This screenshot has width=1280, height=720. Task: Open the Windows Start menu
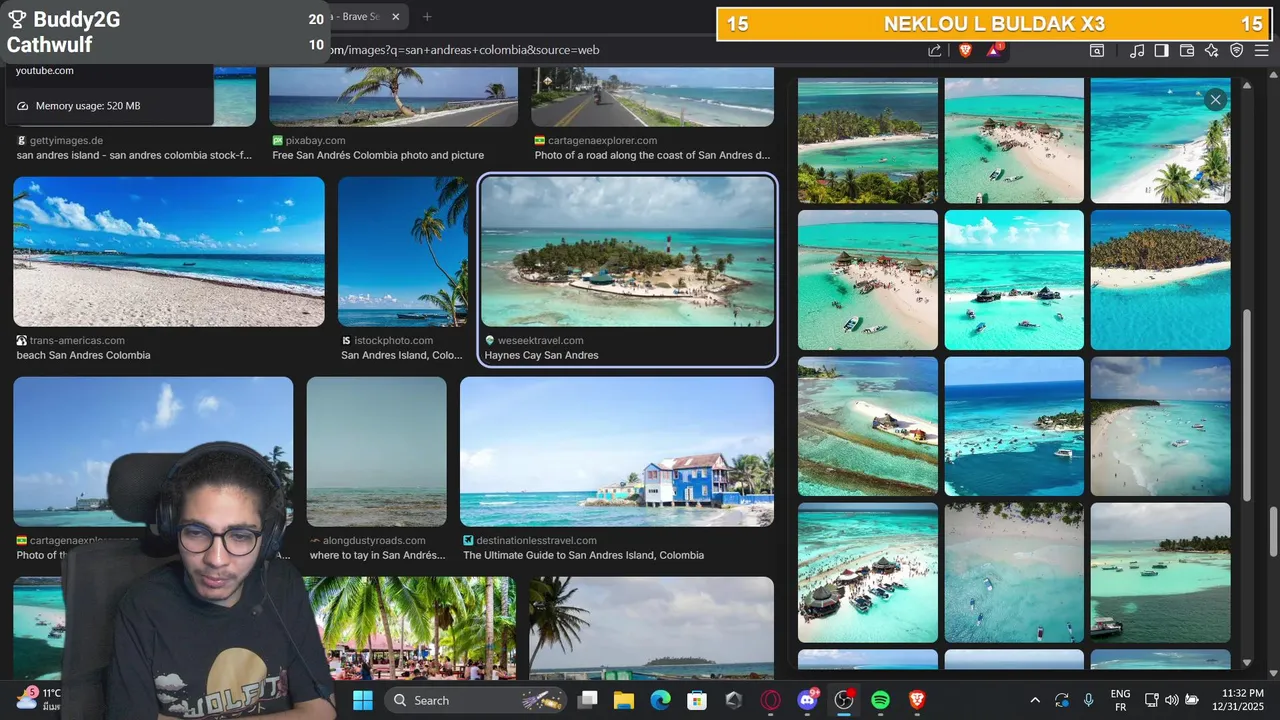(x=362, y=700)
